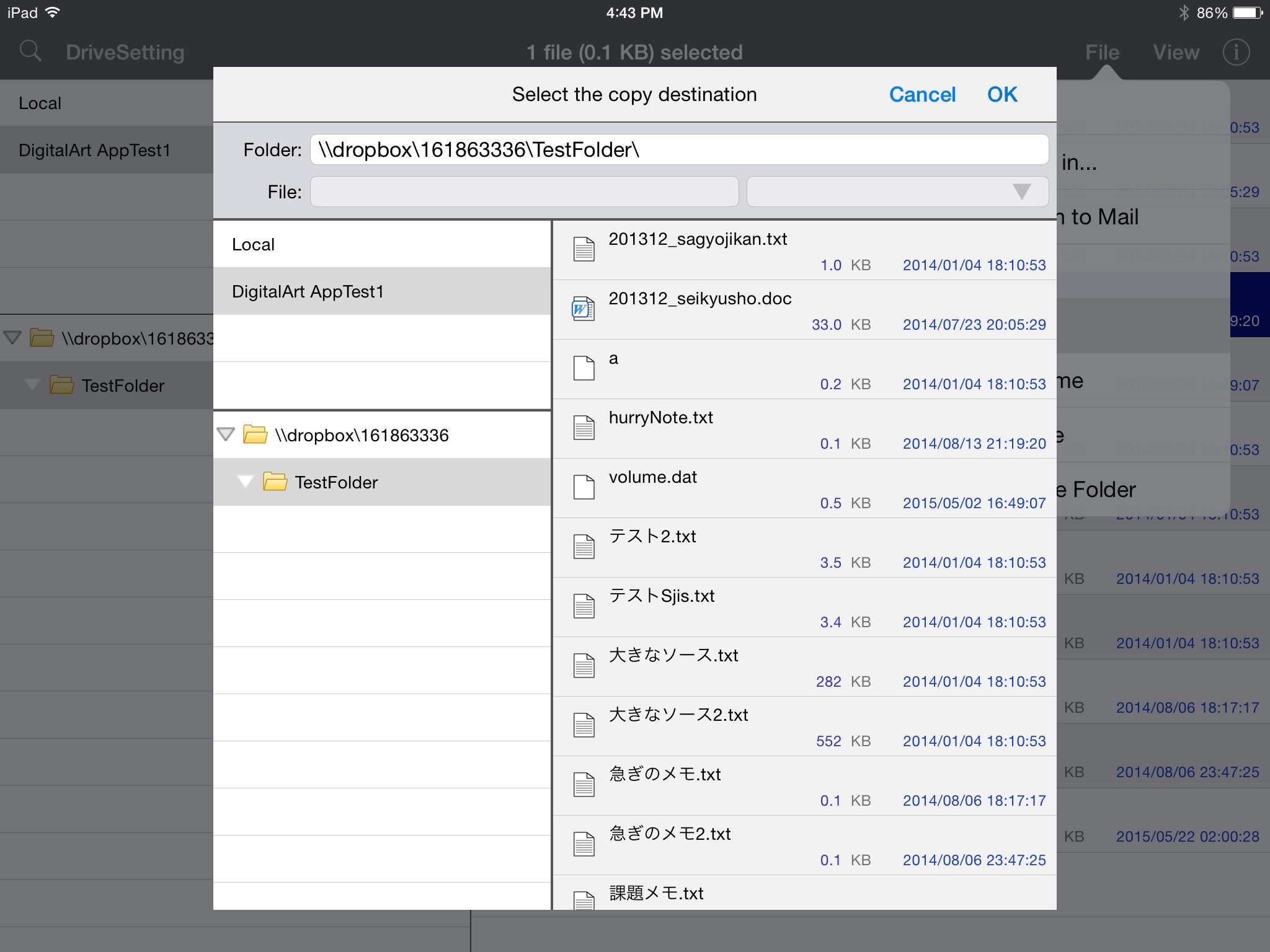Open the View menu in toolbar
1270x952 pixels.
coord(1176,52)
